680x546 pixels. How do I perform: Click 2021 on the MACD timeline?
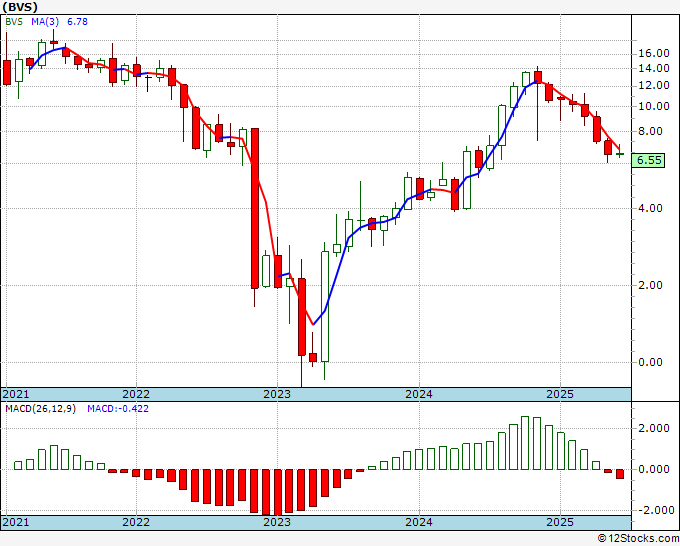click(x=16, y=522)
